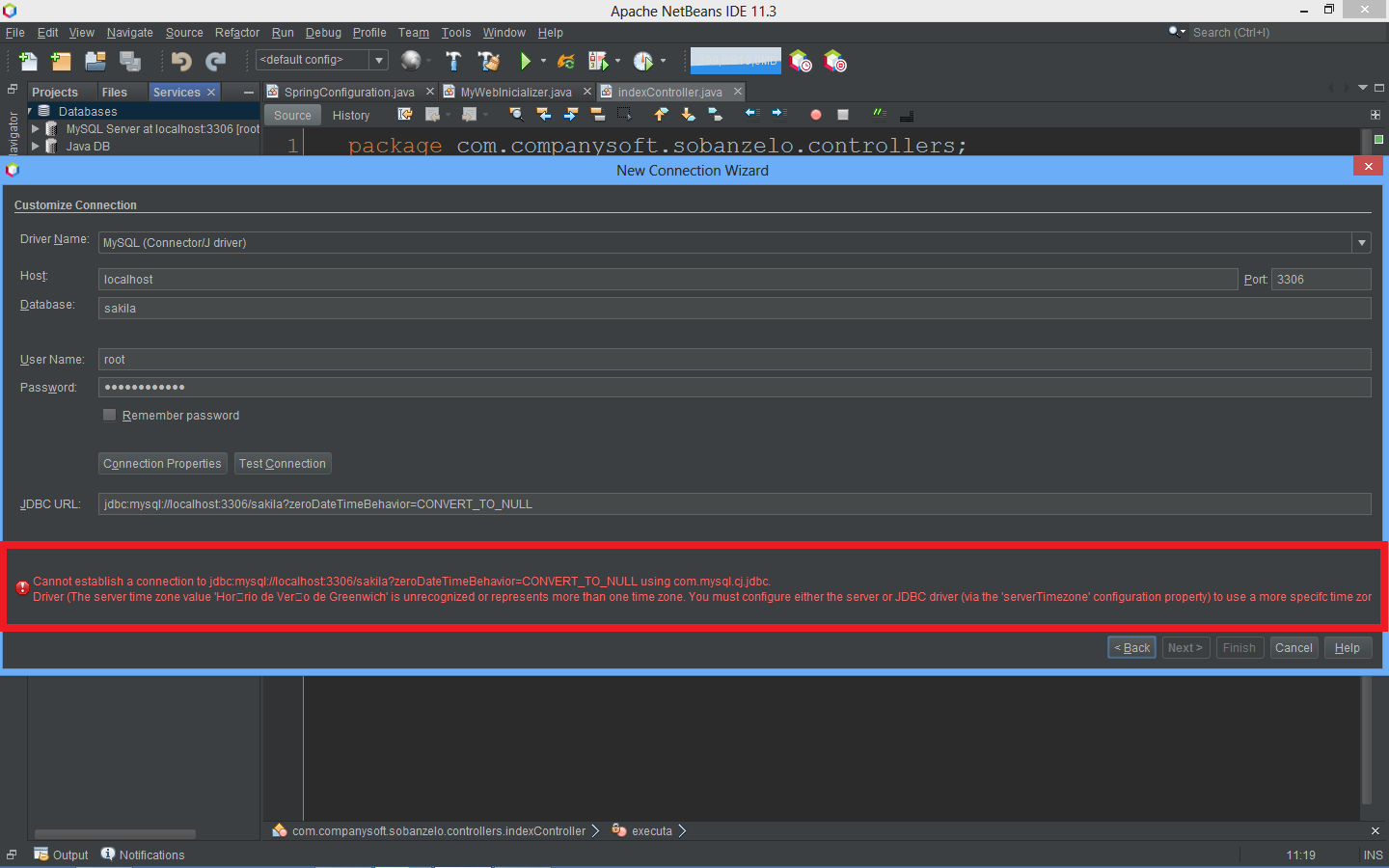Toggle the Toggle Bookmark icon
This screenshot has width=1389, height=868.
716,115
